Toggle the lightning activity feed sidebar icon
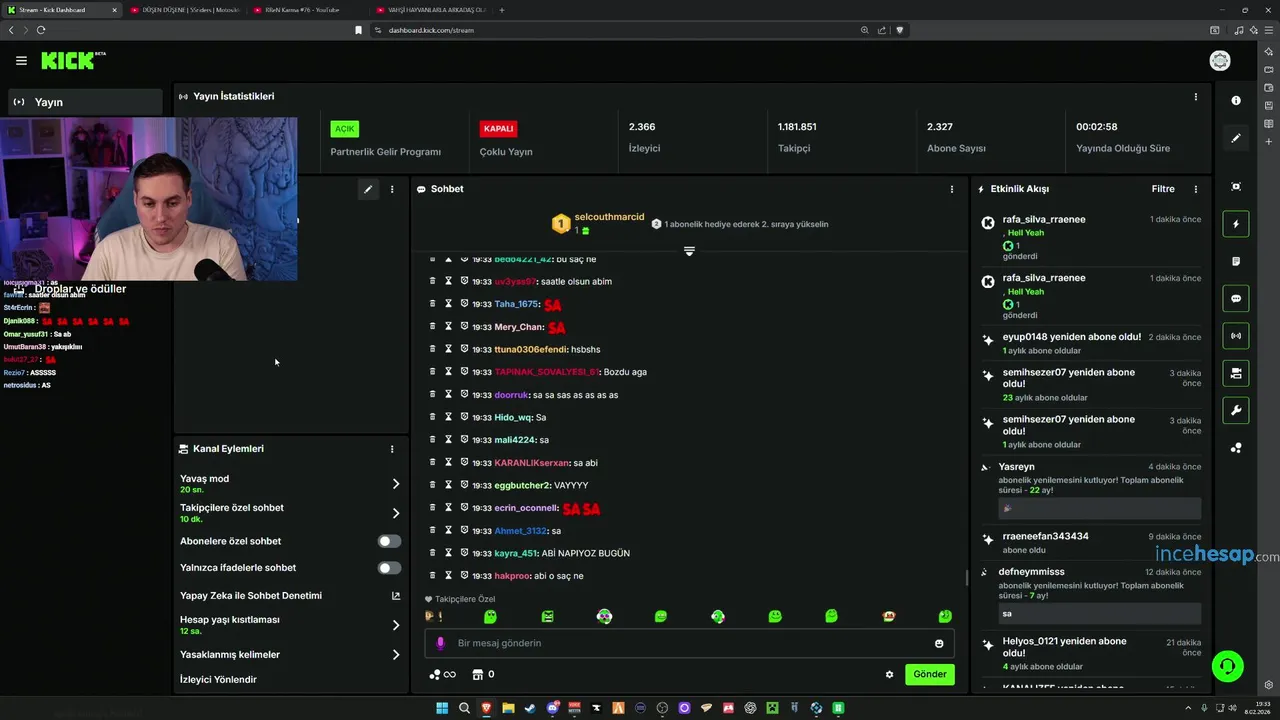Image resolution: width=1280 pixels, height=720 pixels. [x=1236, y=224]
